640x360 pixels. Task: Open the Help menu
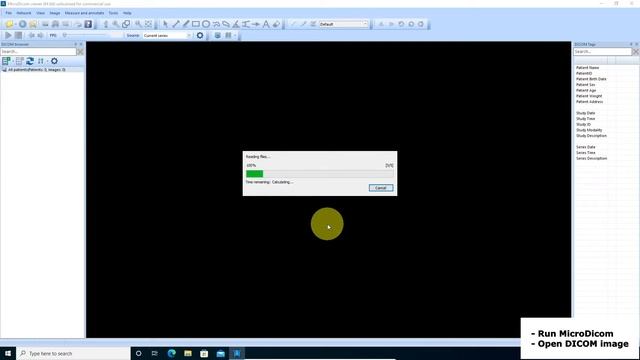click(127, 13)
